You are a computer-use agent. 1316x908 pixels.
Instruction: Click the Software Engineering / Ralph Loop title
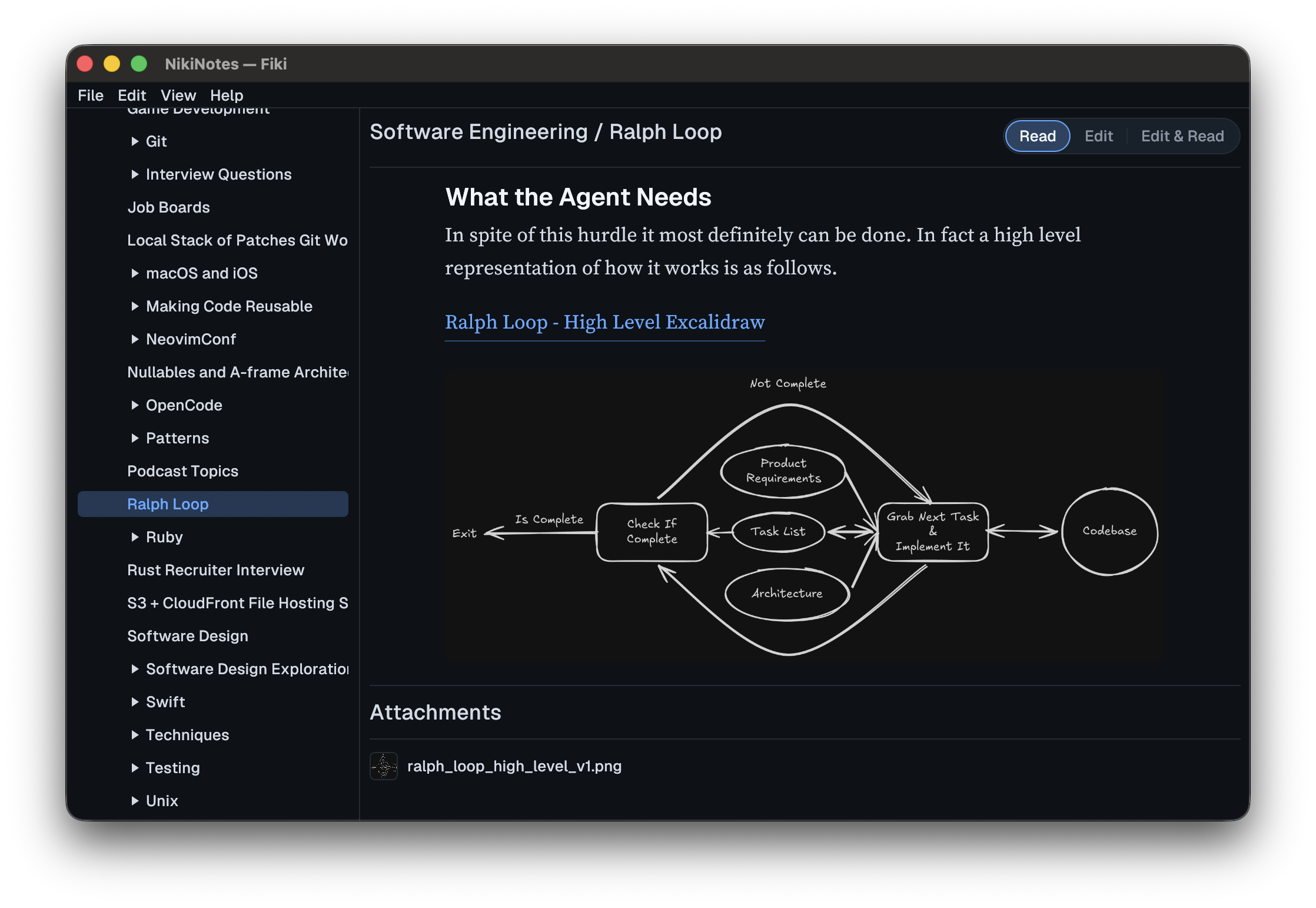(546, 132)
